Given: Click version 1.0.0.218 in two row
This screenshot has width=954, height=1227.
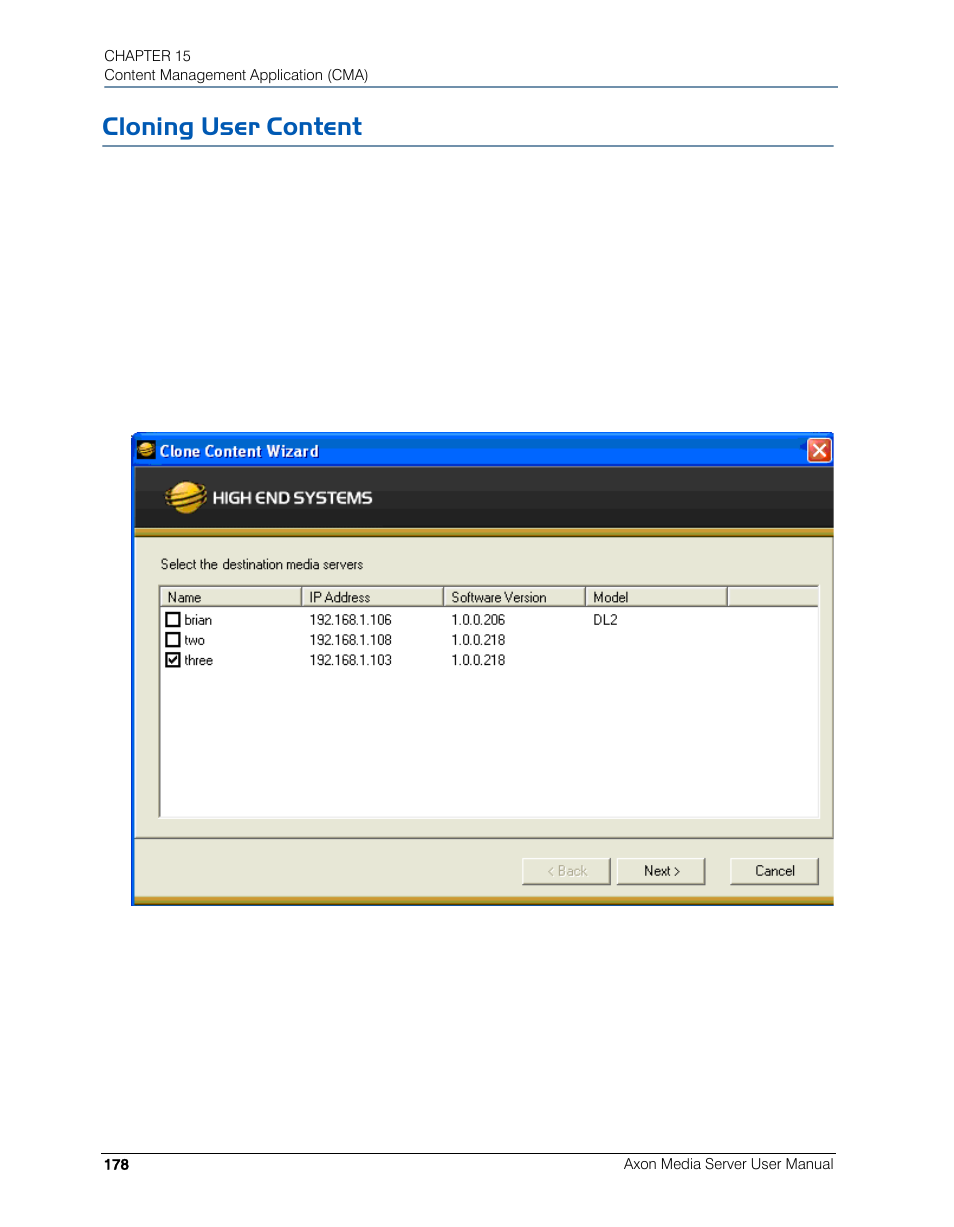Looking at the screenshot, I should point(478,640).
